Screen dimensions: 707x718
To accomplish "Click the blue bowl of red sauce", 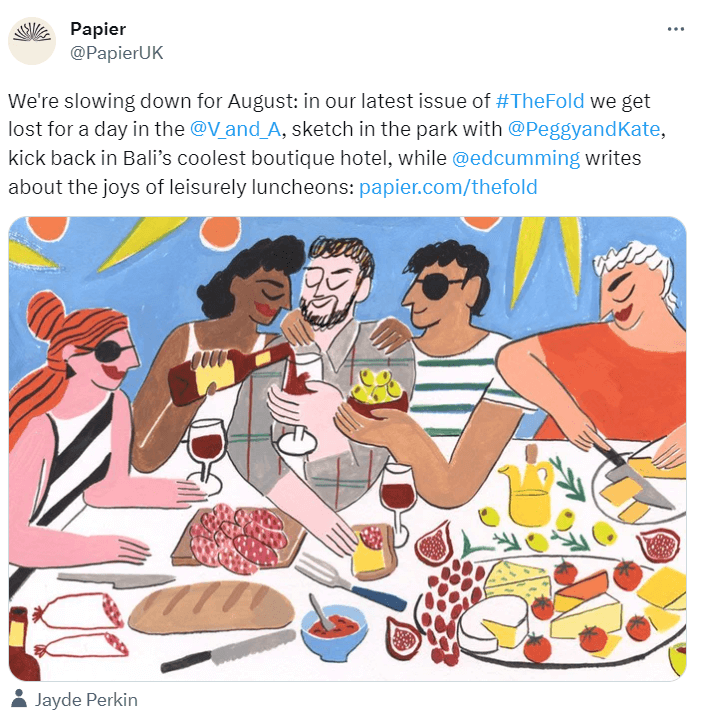I will coord(334,631).
